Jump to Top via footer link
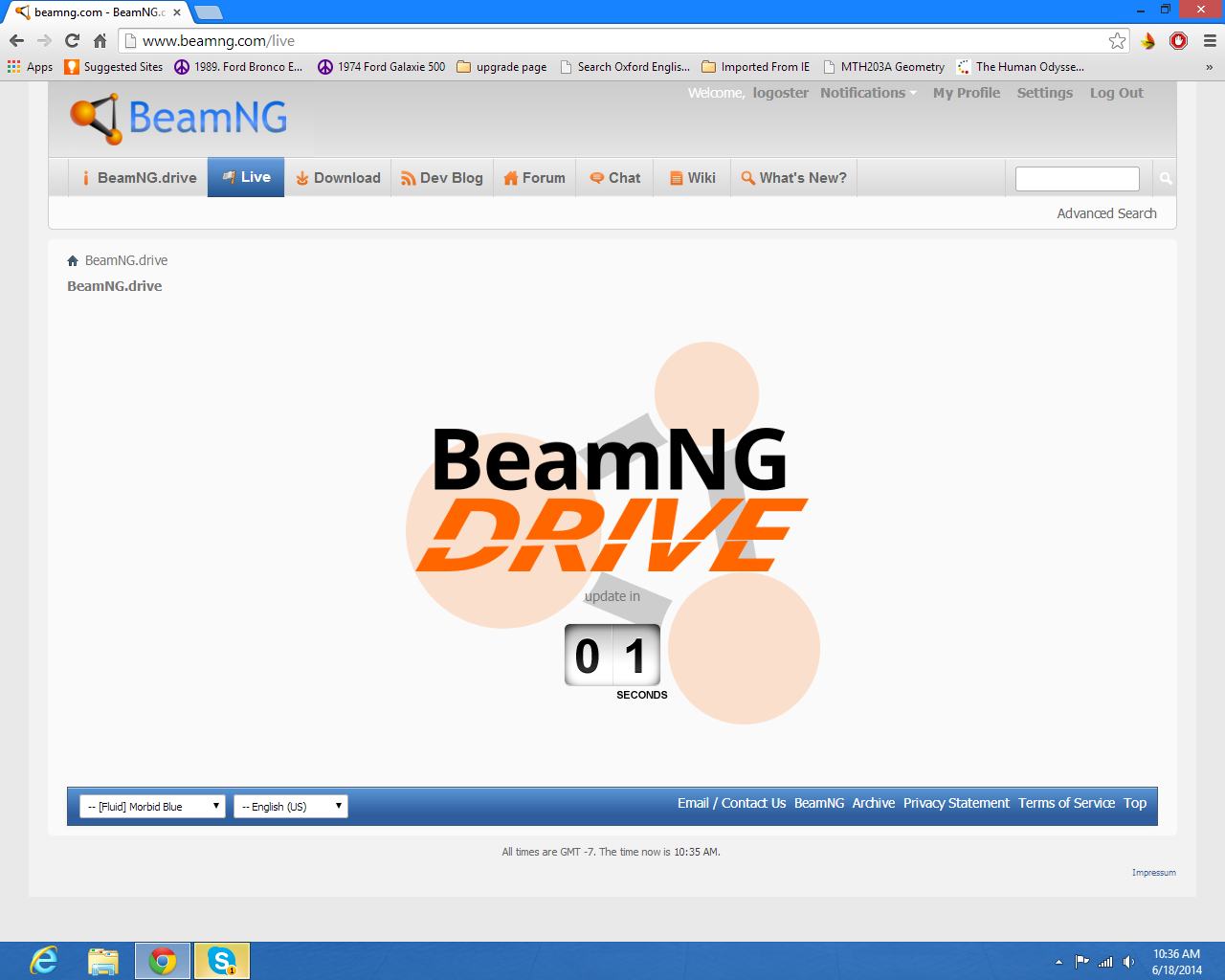The height and width of the screenshot is (980, 1225). tap(1135, 803)
